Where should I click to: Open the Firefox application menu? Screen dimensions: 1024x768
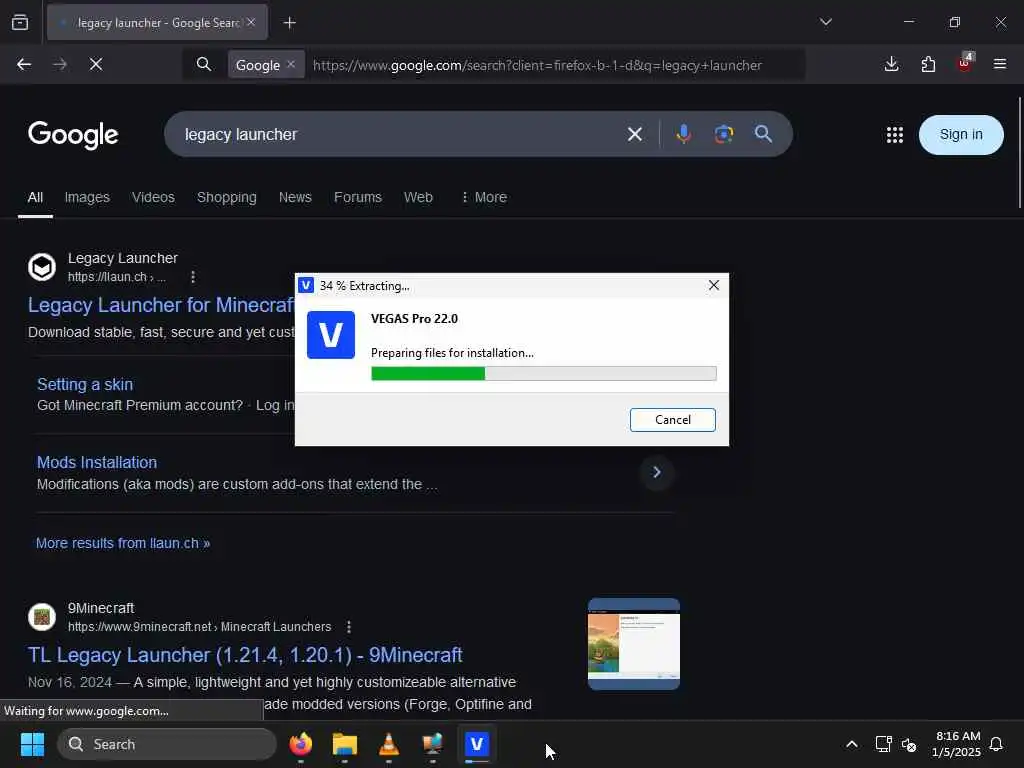click(x=1000, y=64)
